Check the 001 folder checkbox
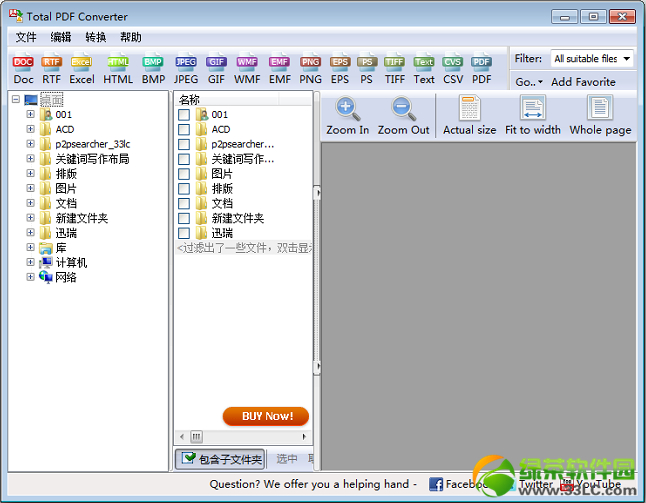 (x=184, y=115)
